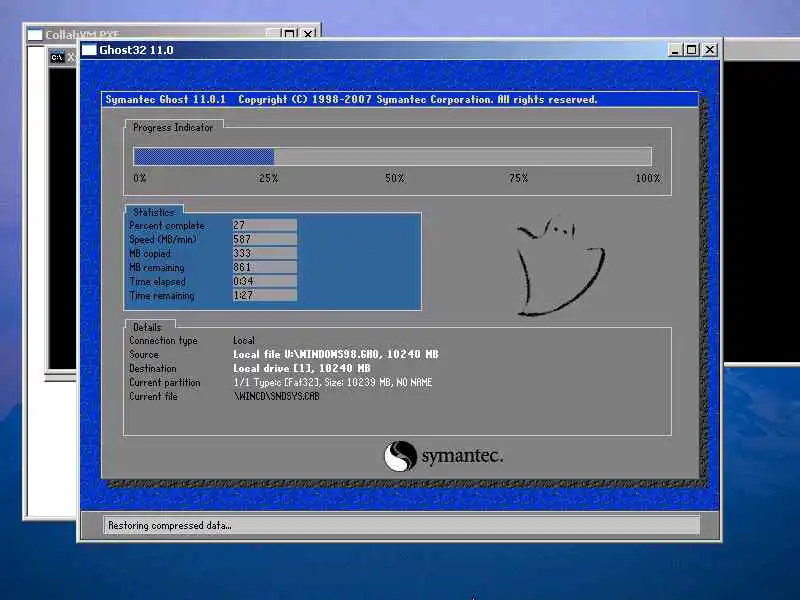Click the Connection type value Local

coord(244,340)
